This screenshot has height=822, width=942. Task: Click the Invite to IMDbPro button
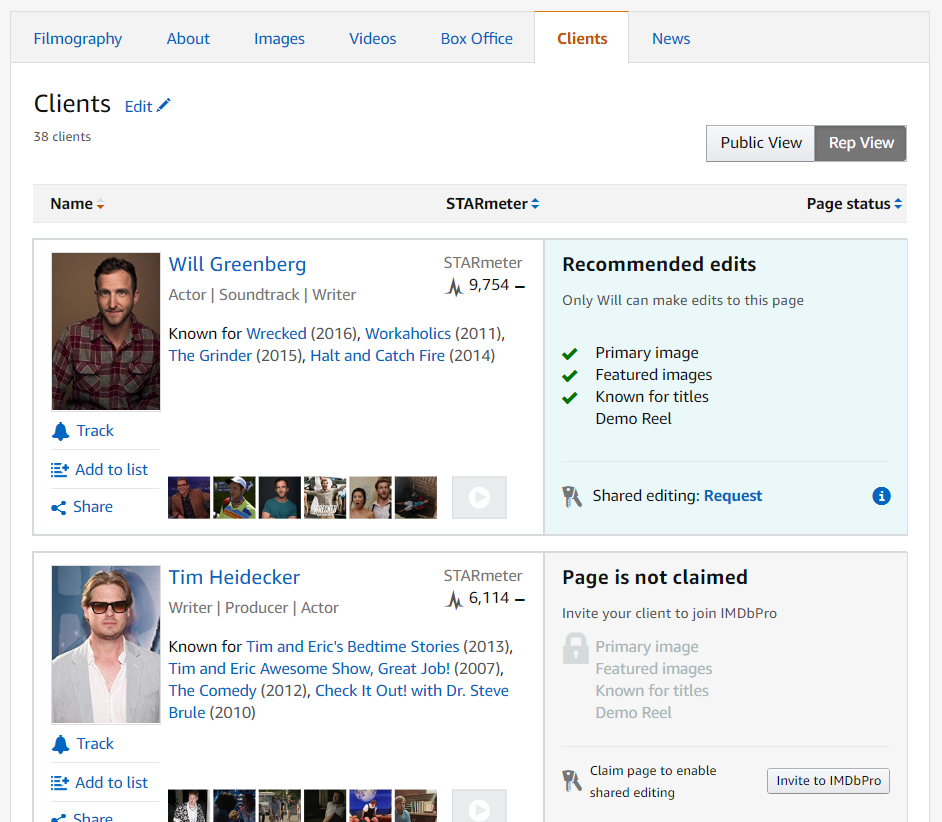(x=828, y=781)
